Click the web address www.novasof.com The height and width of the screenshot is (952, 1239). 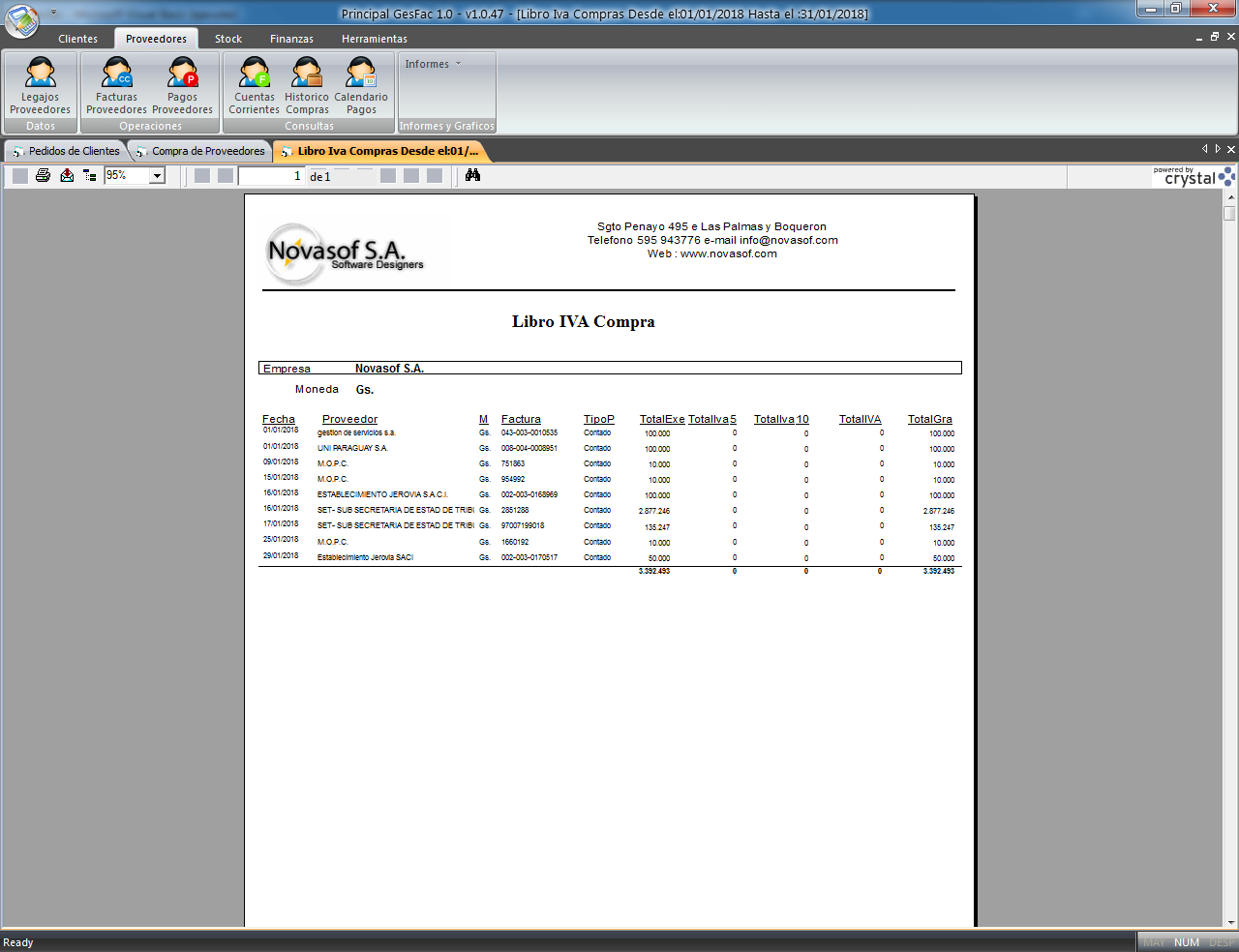click(729, 253)
